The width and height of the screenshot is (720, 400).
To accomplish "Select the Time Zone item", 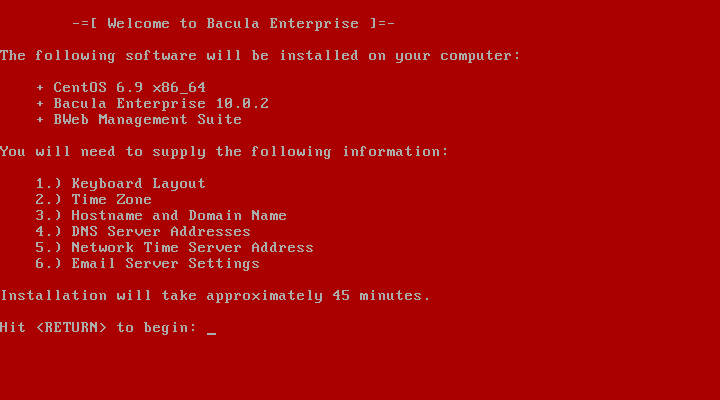I will (x=111, y=199).
